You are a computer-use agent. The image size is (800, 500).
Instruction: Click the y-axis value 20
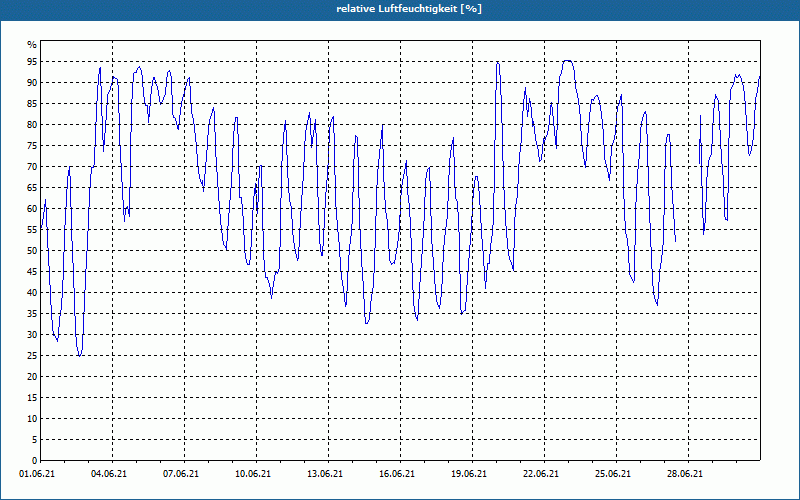click(x=32, y=377)
